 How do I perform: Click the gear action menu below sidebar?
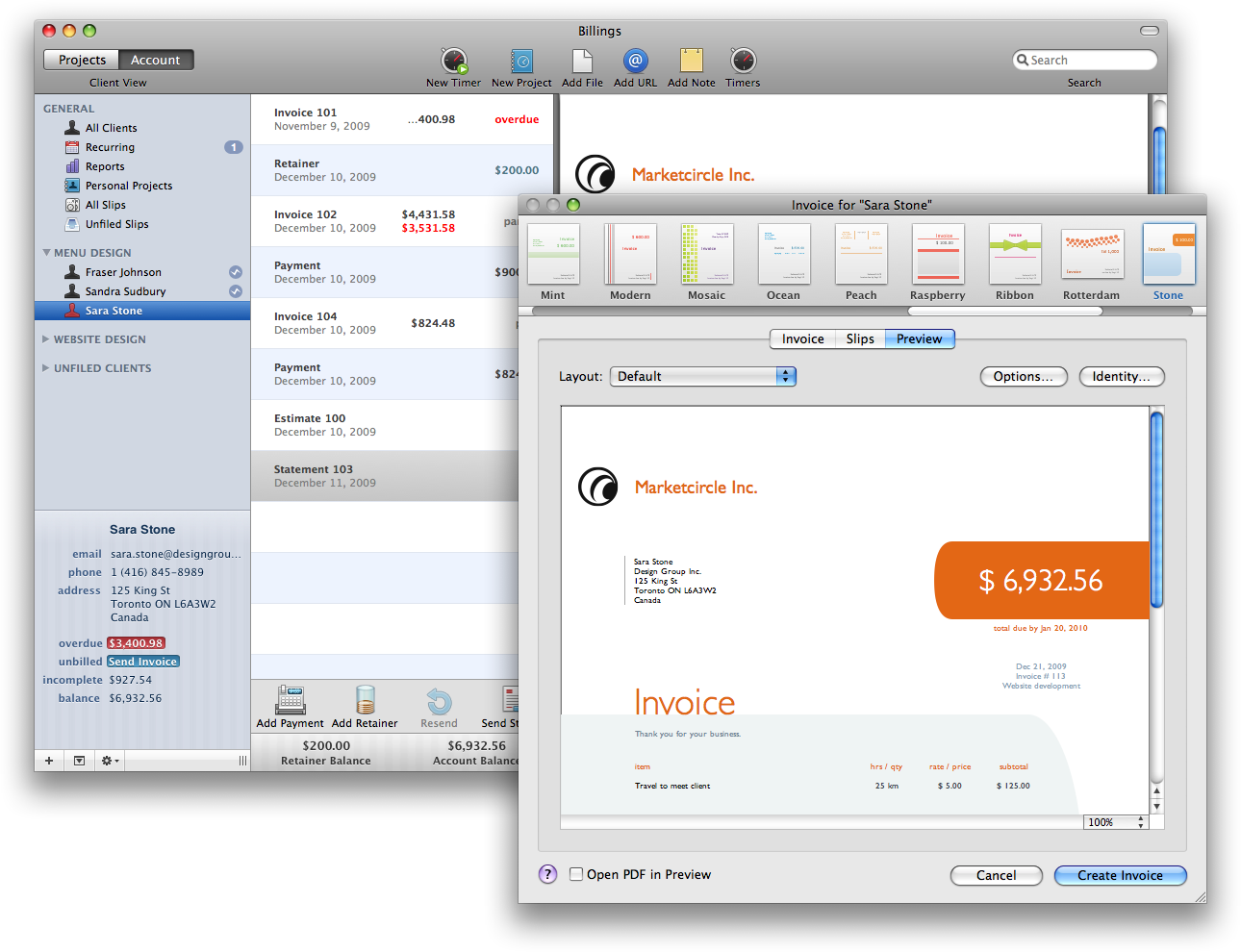[110, 761]
